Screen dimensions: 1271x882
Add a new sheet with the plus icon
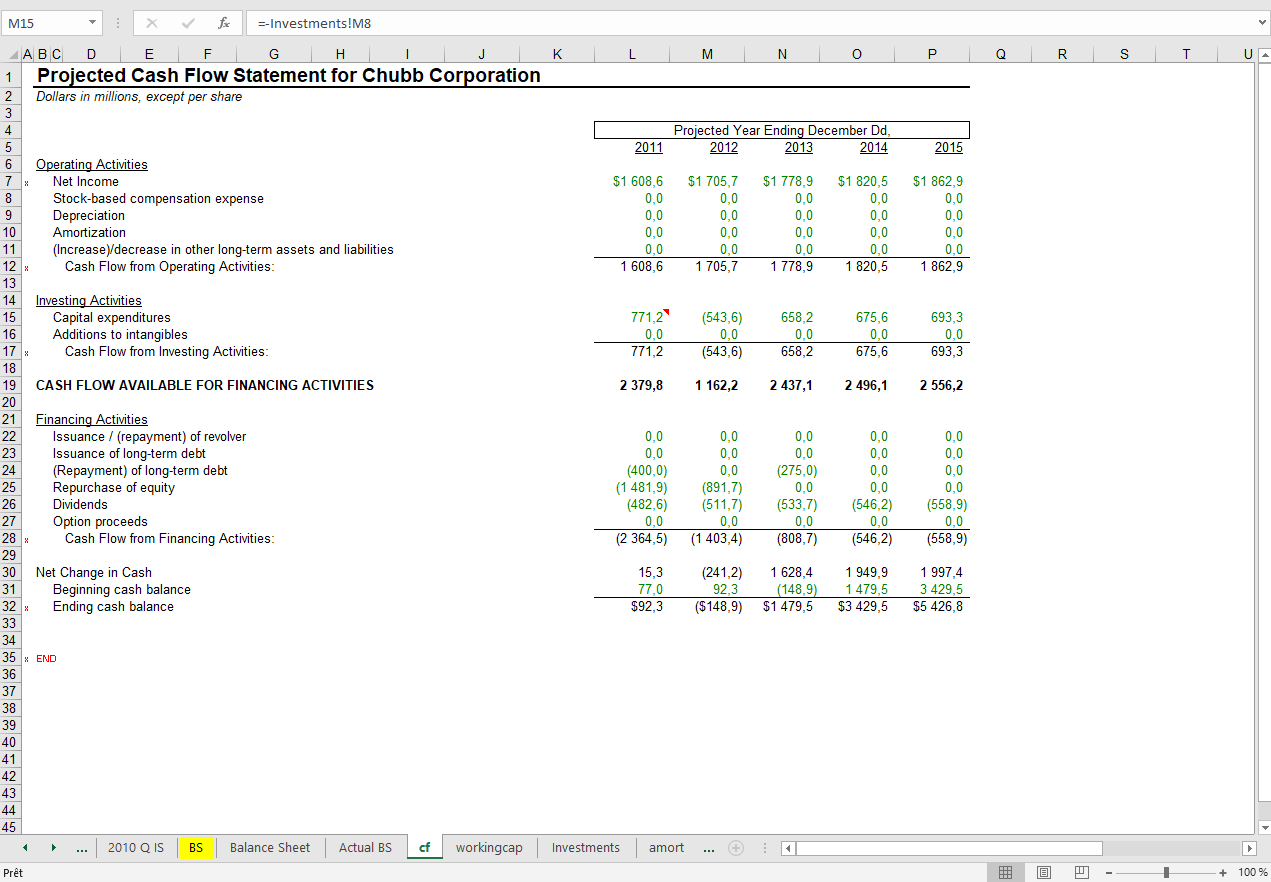[x=736, y=847]
